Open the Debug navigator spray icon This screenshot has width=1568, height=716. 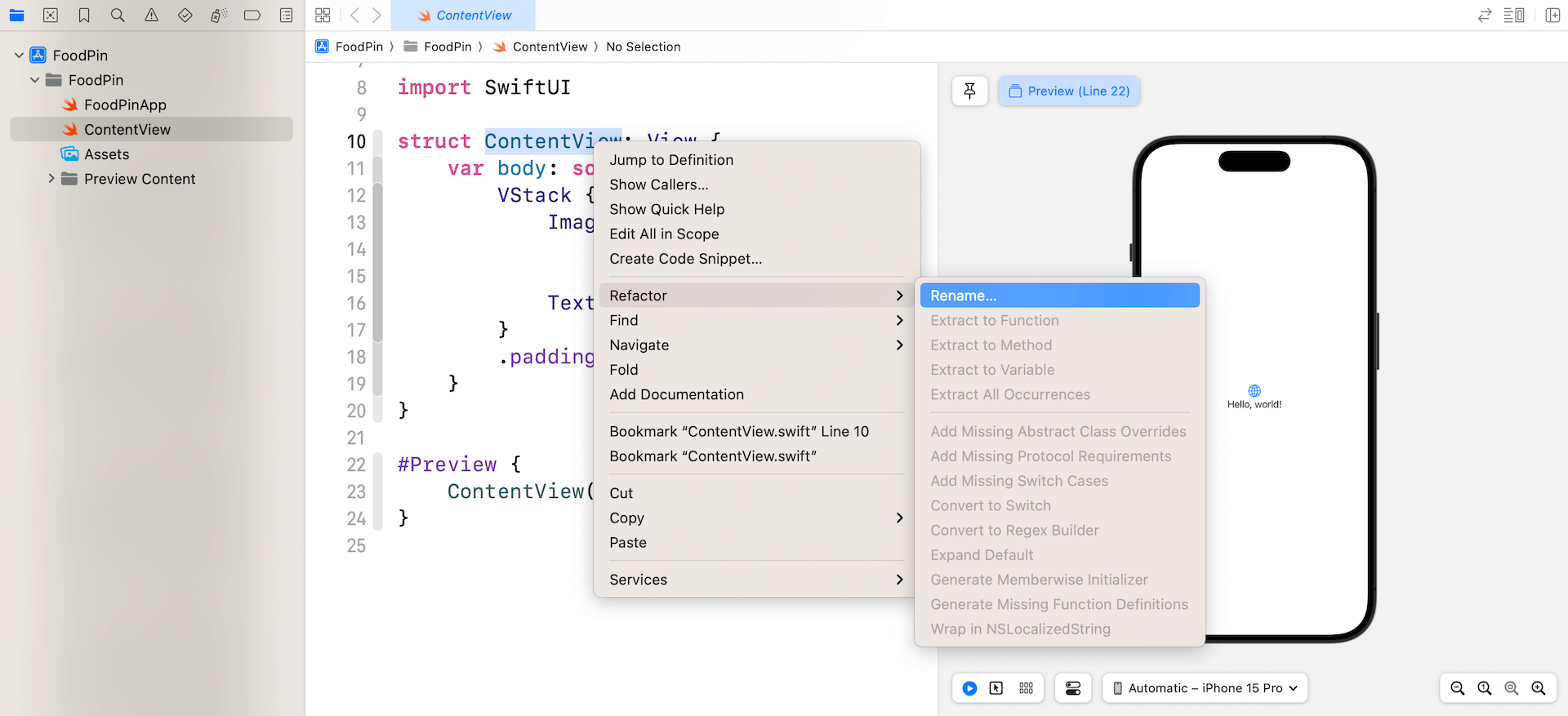[x=219, y=15]
